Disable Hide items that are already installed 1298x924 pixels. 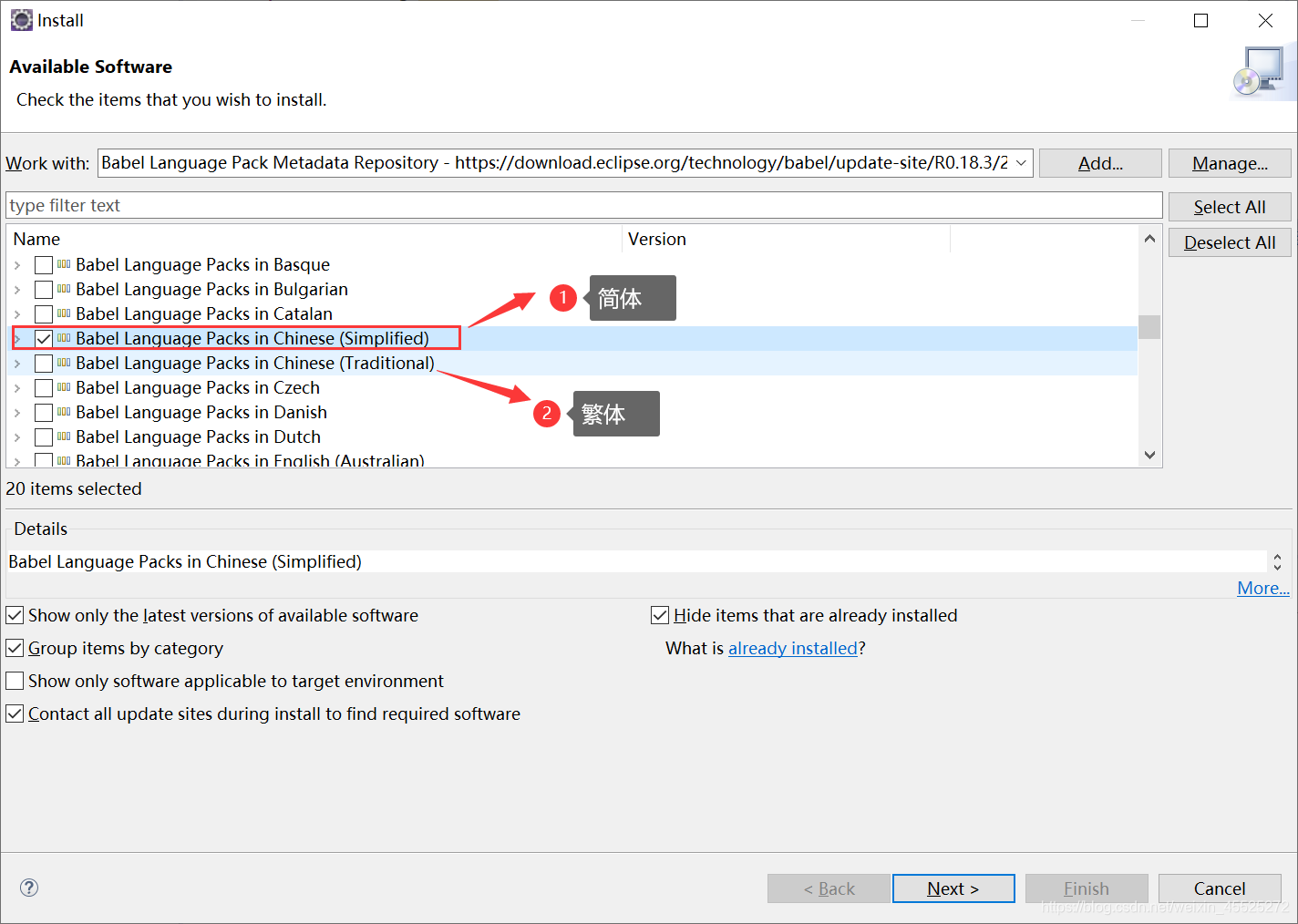tap(660, 615)
